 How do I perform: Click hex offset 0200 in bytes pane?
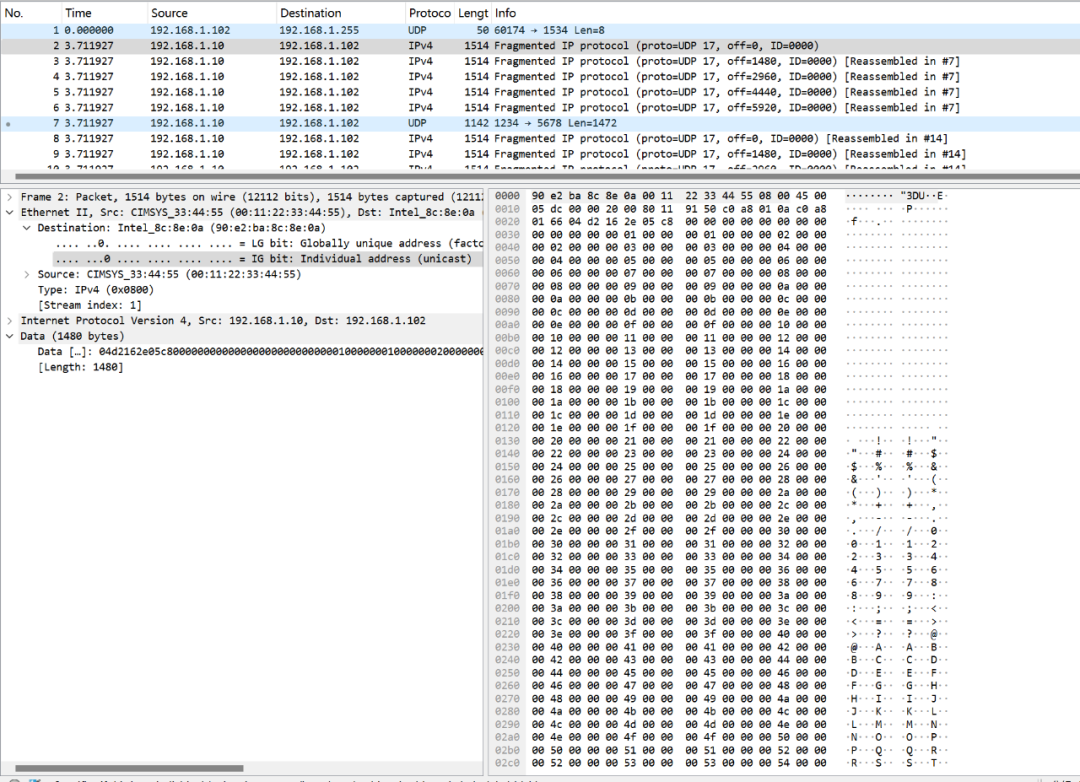[507, 608]
